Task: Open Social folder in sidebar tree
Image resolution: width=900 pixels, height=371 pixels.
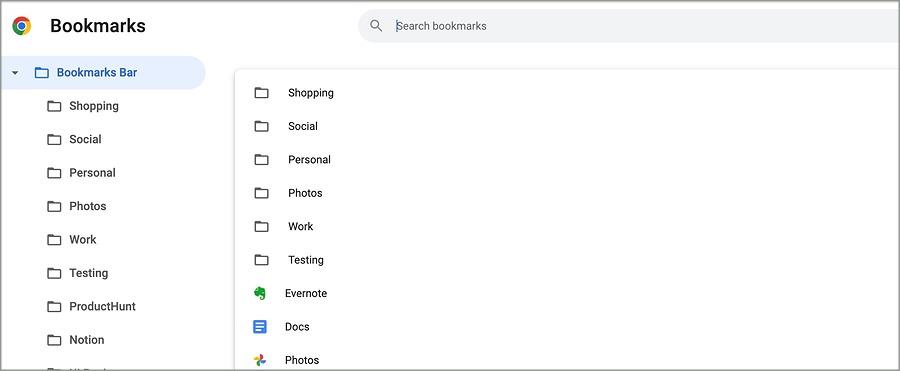Action: tap(85, 140)
